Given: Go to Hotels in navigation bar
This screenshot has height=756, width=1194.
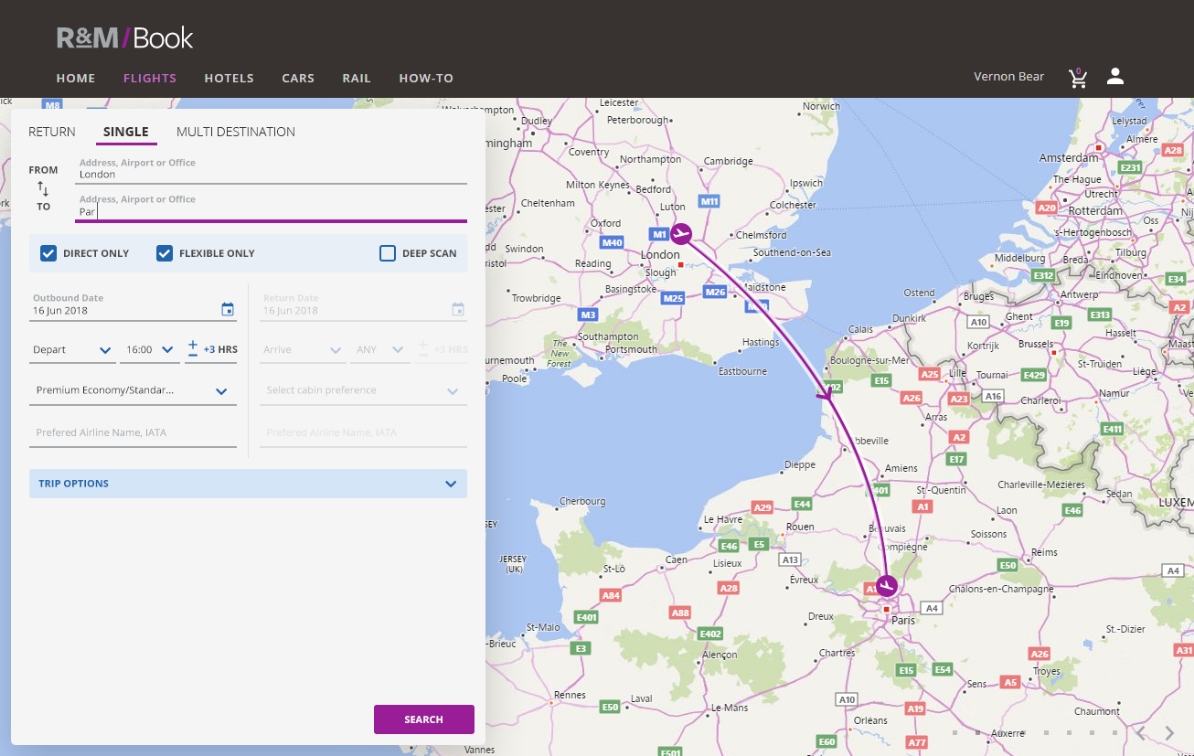Looking at the screenshot, I should [x=229, y=78].
